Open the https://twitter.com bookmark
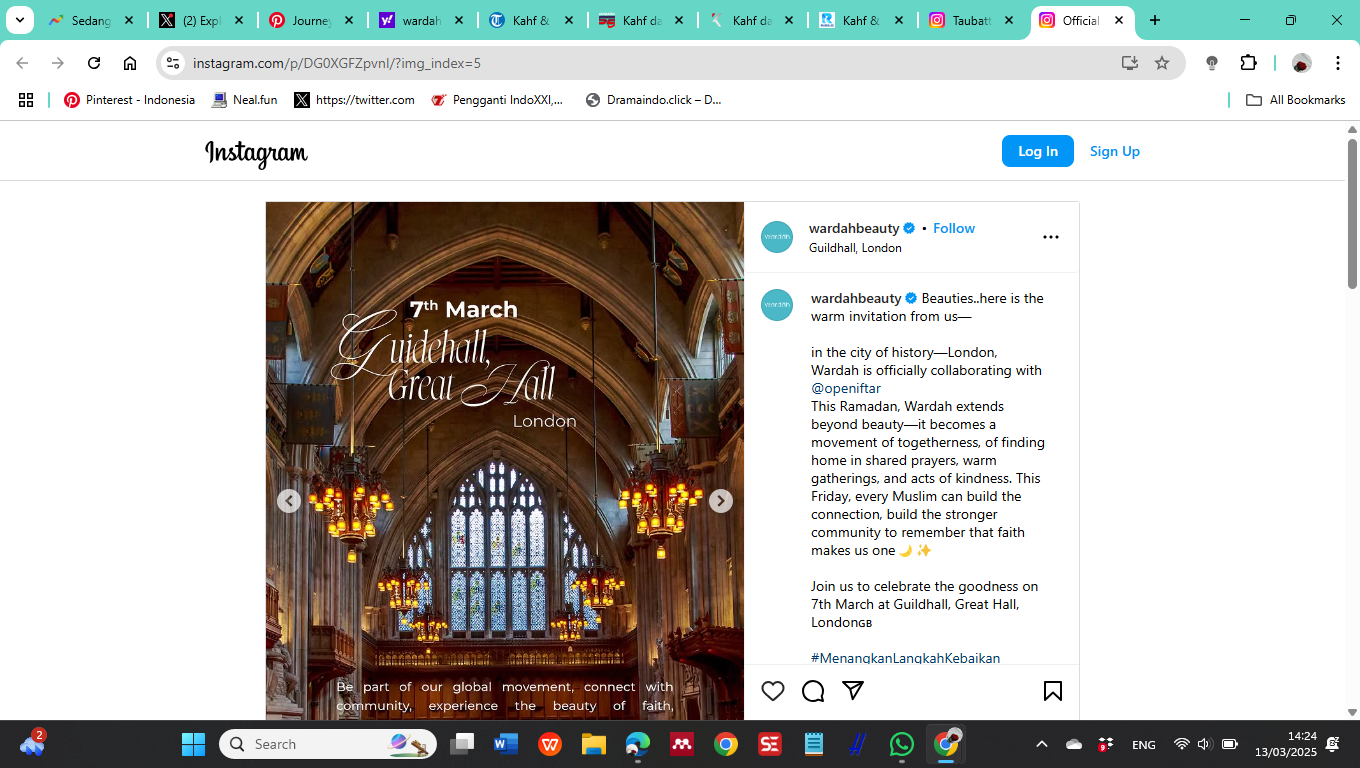The height and width of the screenshot is (768, 1360). 354,100
